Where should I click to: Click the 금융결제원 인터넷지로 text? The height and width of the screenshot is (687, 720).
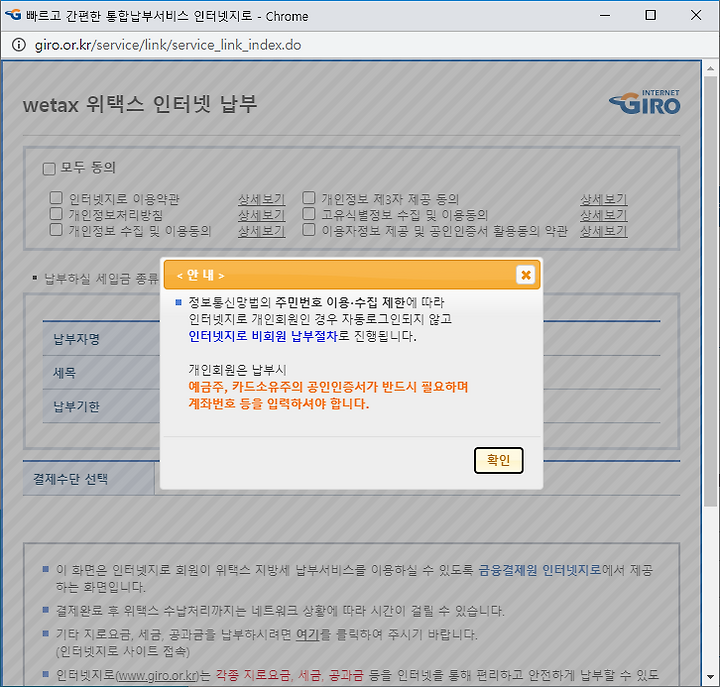pyautogui.click(x=540, y=570)
